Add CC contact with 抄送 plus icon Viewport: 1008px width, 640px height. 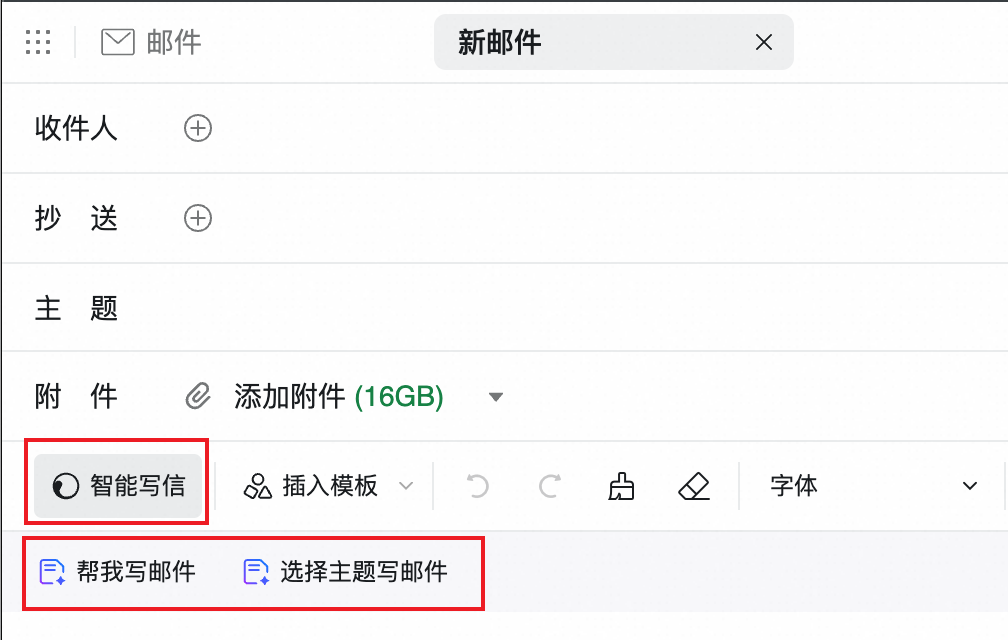tap(198, 218)
